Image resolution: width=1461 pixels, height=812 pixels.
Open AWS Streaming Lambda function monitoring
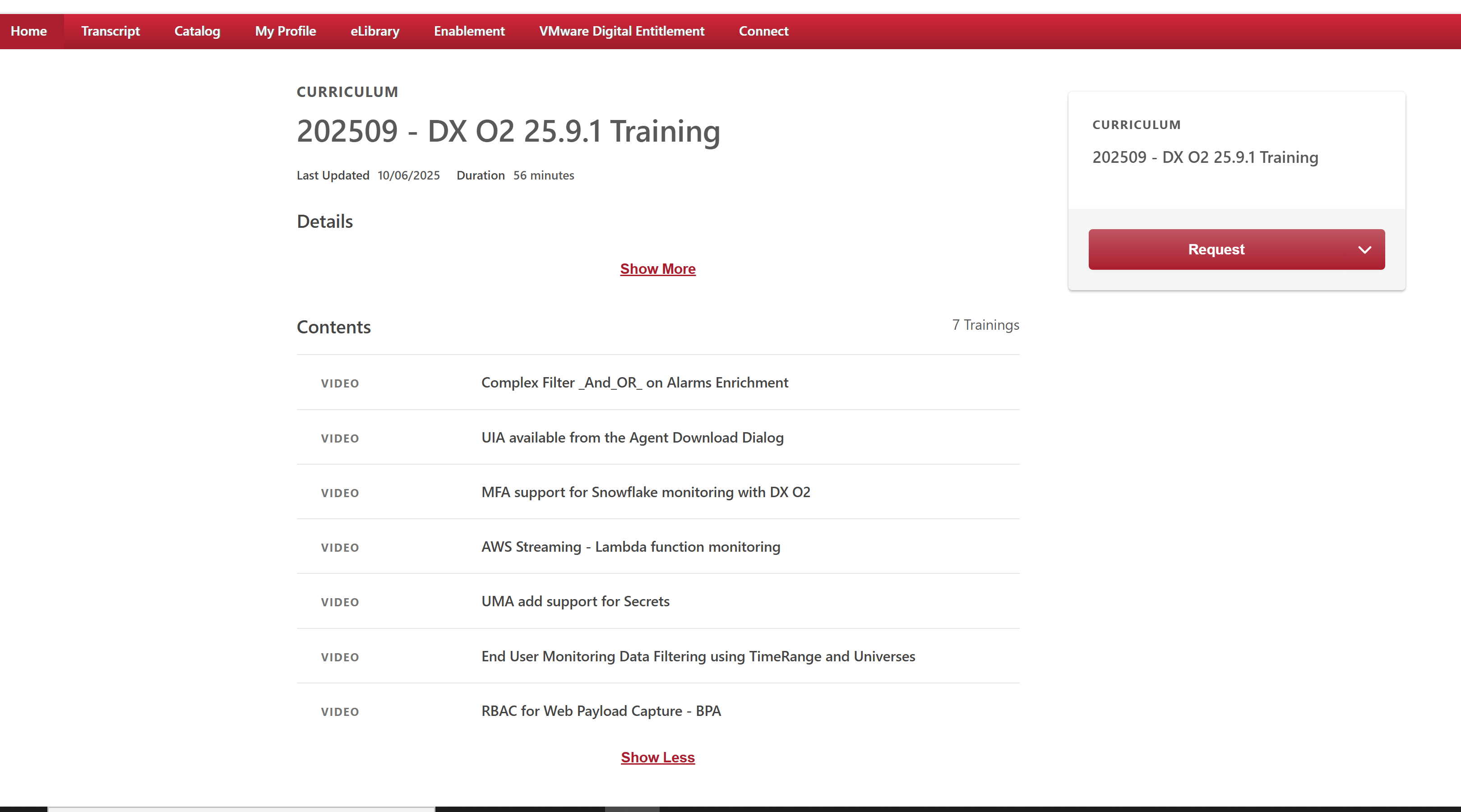(x=630, y=547)
